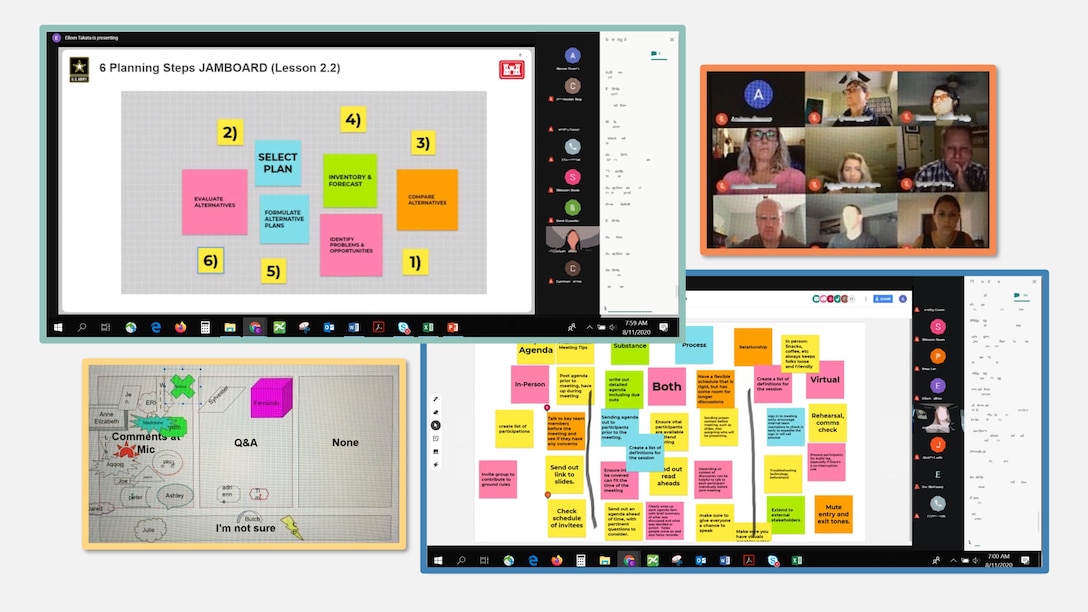
Task: Select the IDENTIFY PROBLEMS & OPPORTUNITIES pink note
Action: pyautogui.click(x=351, y=245)
